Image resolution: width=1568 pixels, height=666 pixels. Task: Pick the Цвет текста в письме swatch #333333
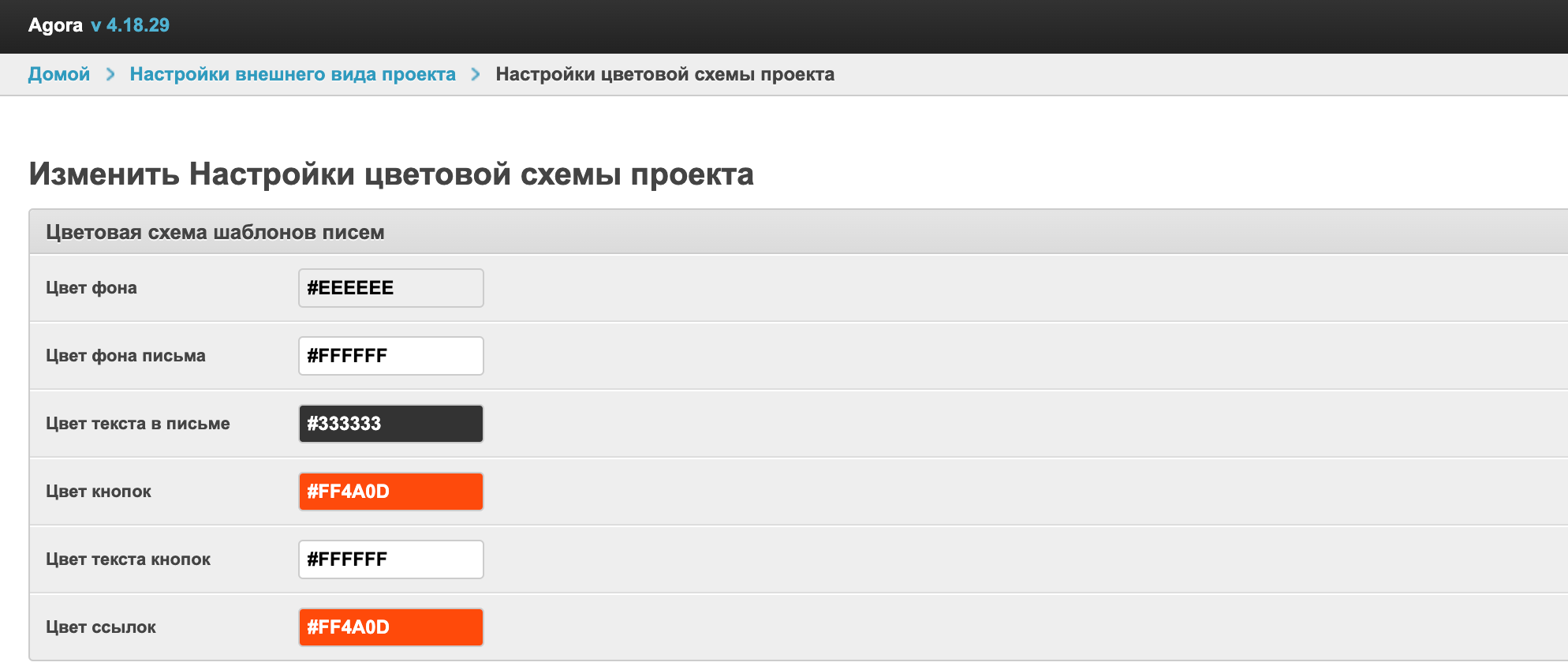[390, 424]
